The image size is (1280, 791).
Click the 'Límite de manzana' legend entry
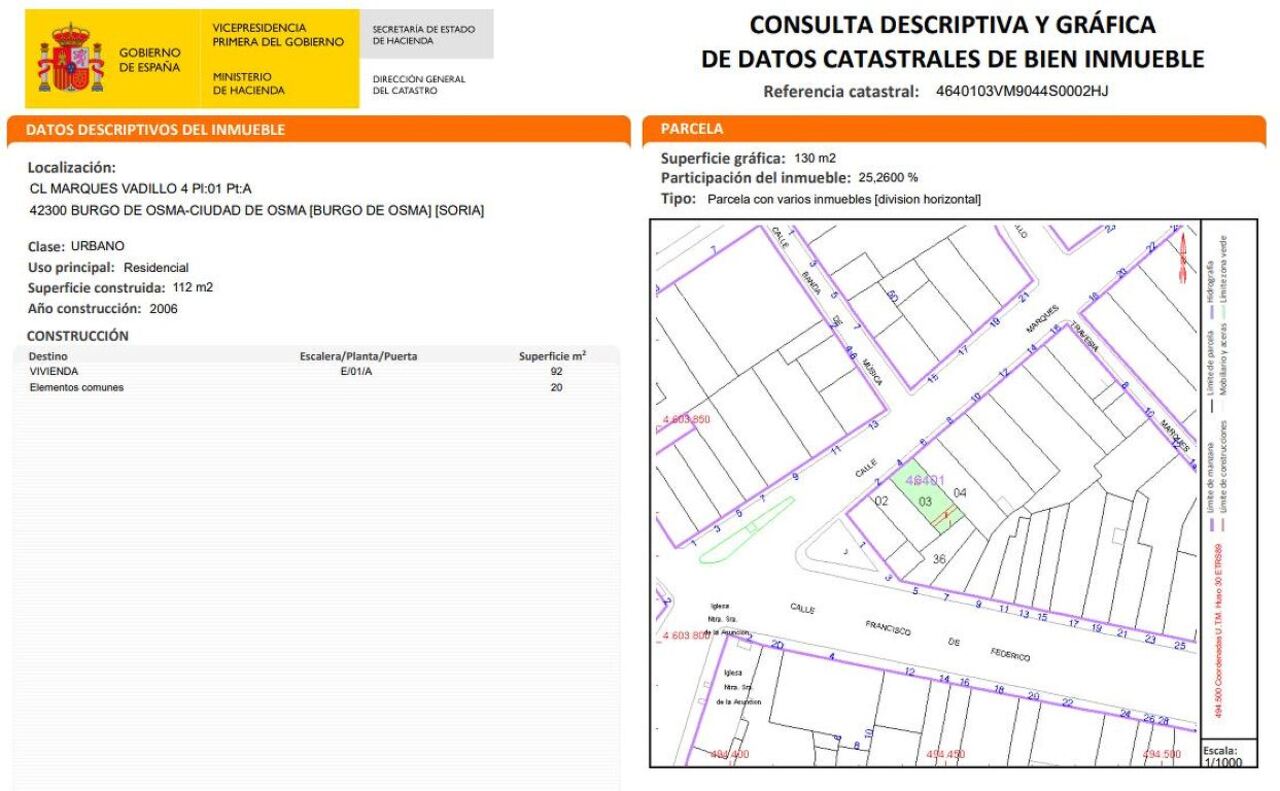click(x=1211, y=480)
